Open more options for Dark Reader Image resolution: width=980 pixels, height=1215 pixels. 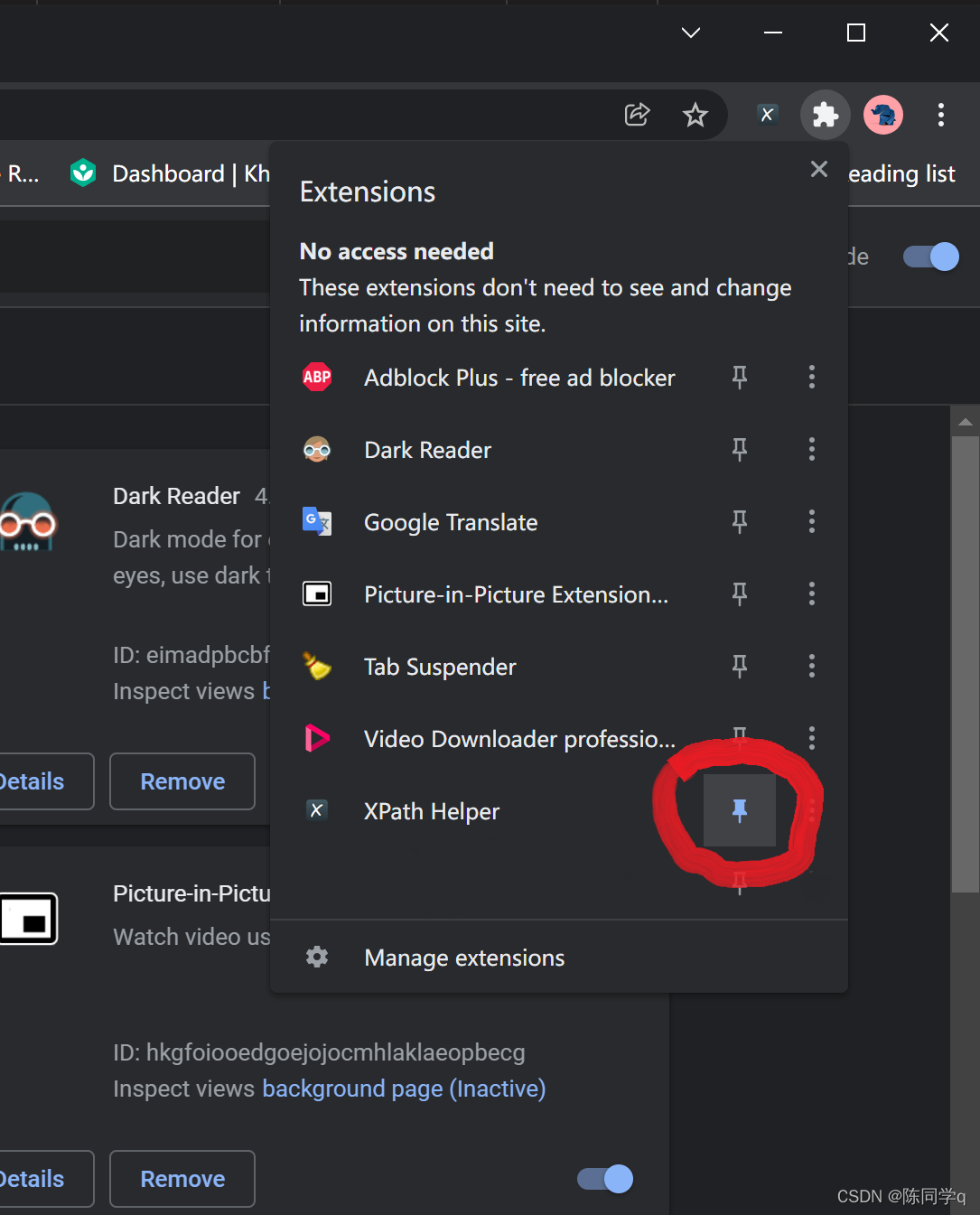812,449
